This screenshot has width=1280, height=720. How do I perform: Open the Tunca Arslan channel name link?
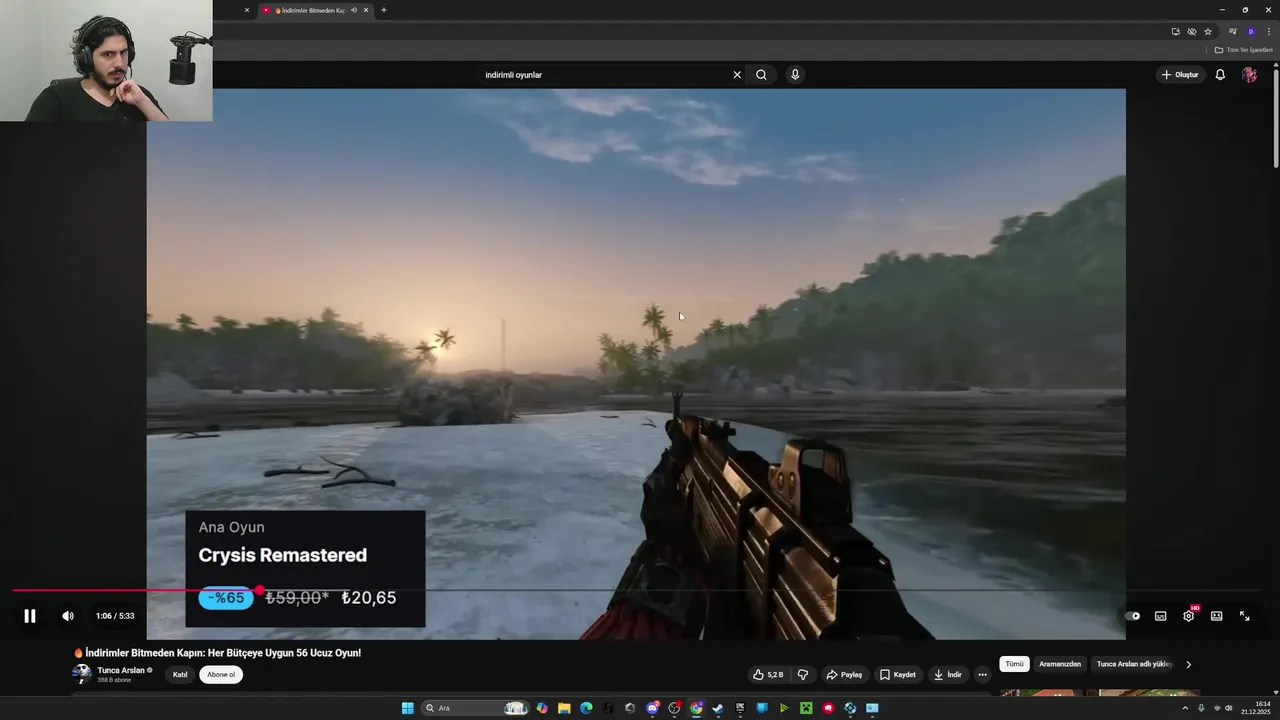121,670
